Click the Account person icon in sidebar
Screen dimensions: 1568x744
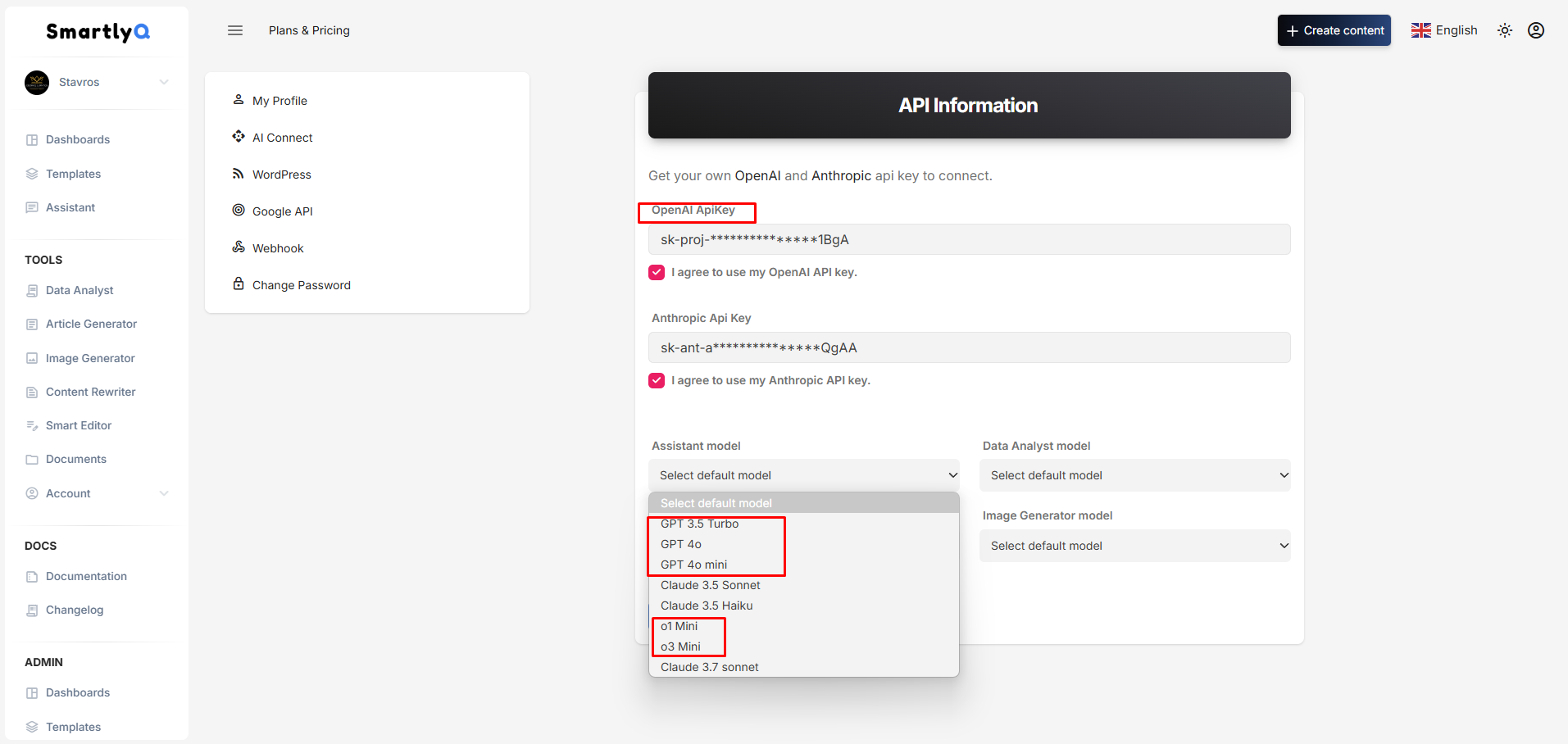32,494
